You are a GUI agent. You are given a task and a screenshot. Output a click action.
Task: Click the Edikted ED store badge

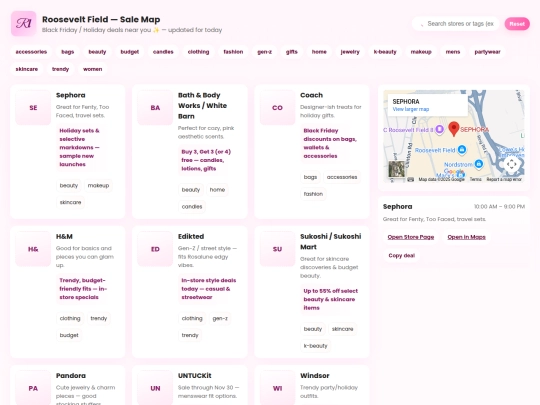pyautogui.click(x=155, y=249)
